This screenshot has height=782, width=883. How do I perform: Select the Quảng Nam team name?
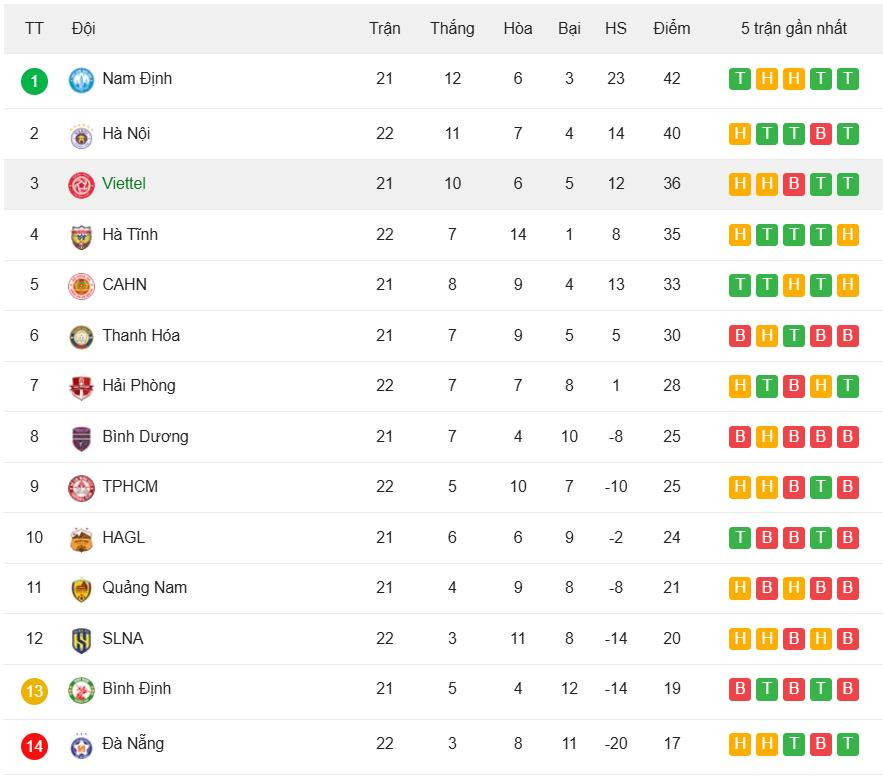[144, 588]
